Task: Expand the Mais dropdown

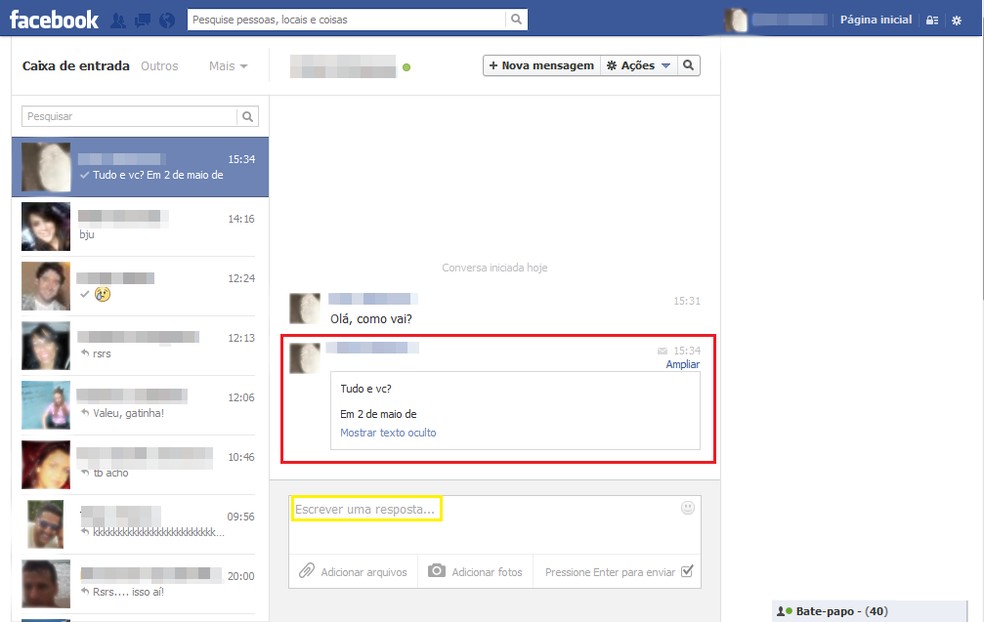Action: (227, 65)
